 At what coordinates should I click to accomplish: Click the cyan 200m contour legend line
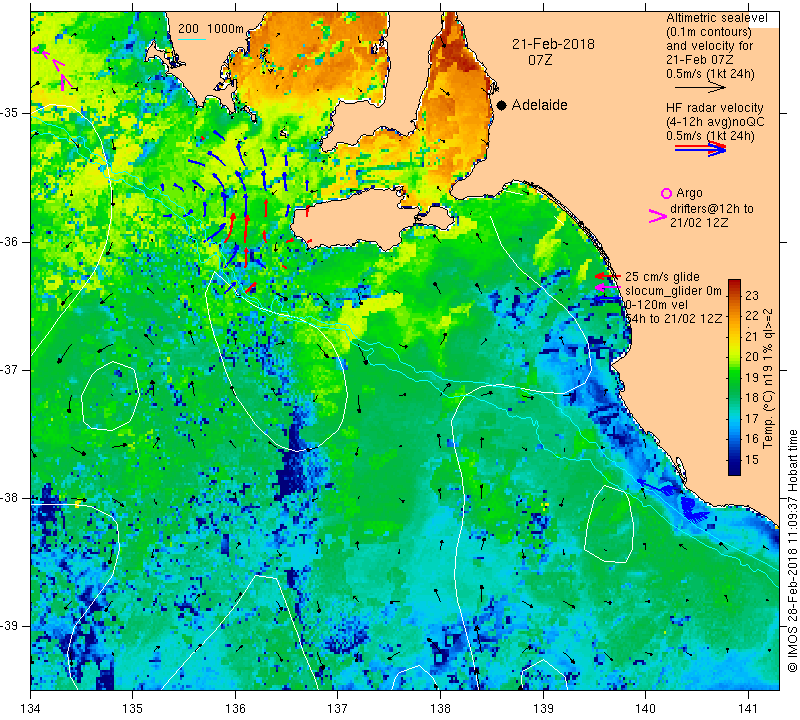coord(191,39)
